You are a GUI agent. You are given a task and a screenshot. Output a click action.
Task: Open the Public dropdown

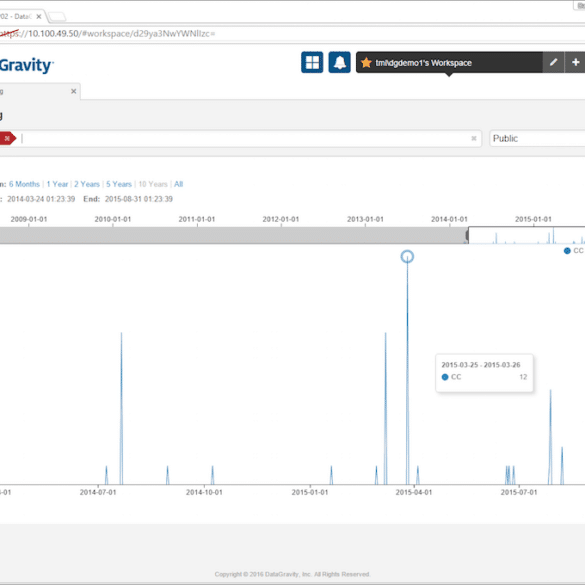point(537,138)
